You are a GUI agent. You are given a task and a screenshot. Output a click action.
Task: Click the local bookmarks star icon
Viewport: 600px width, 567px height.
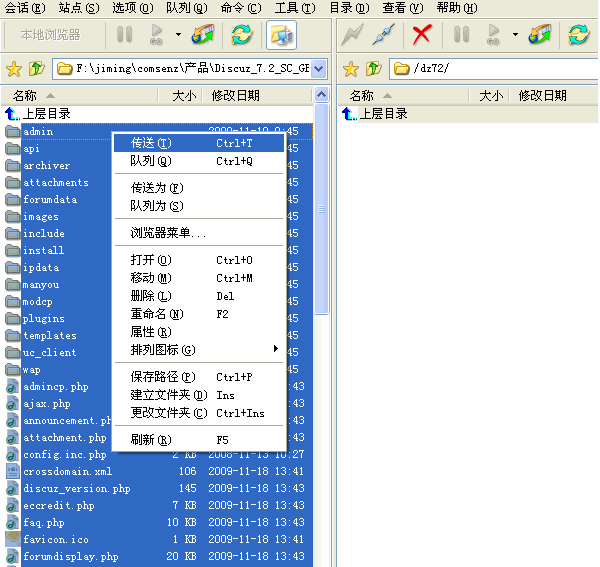14,69
